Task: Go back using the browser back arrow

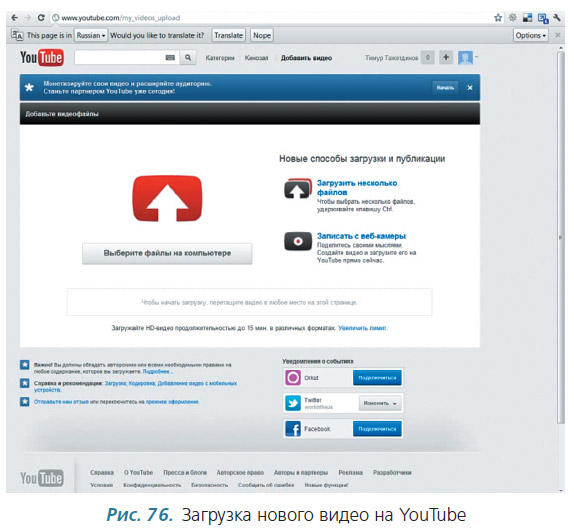Action: click(14, 18)
